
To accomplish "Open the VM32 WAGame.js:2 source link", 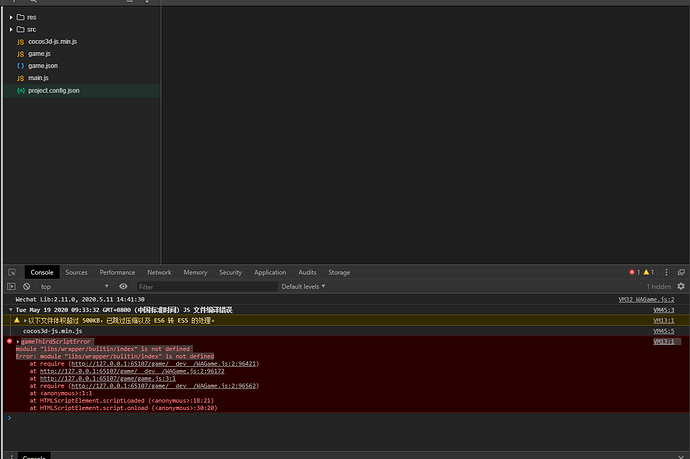I will click(x=646, y=299).
